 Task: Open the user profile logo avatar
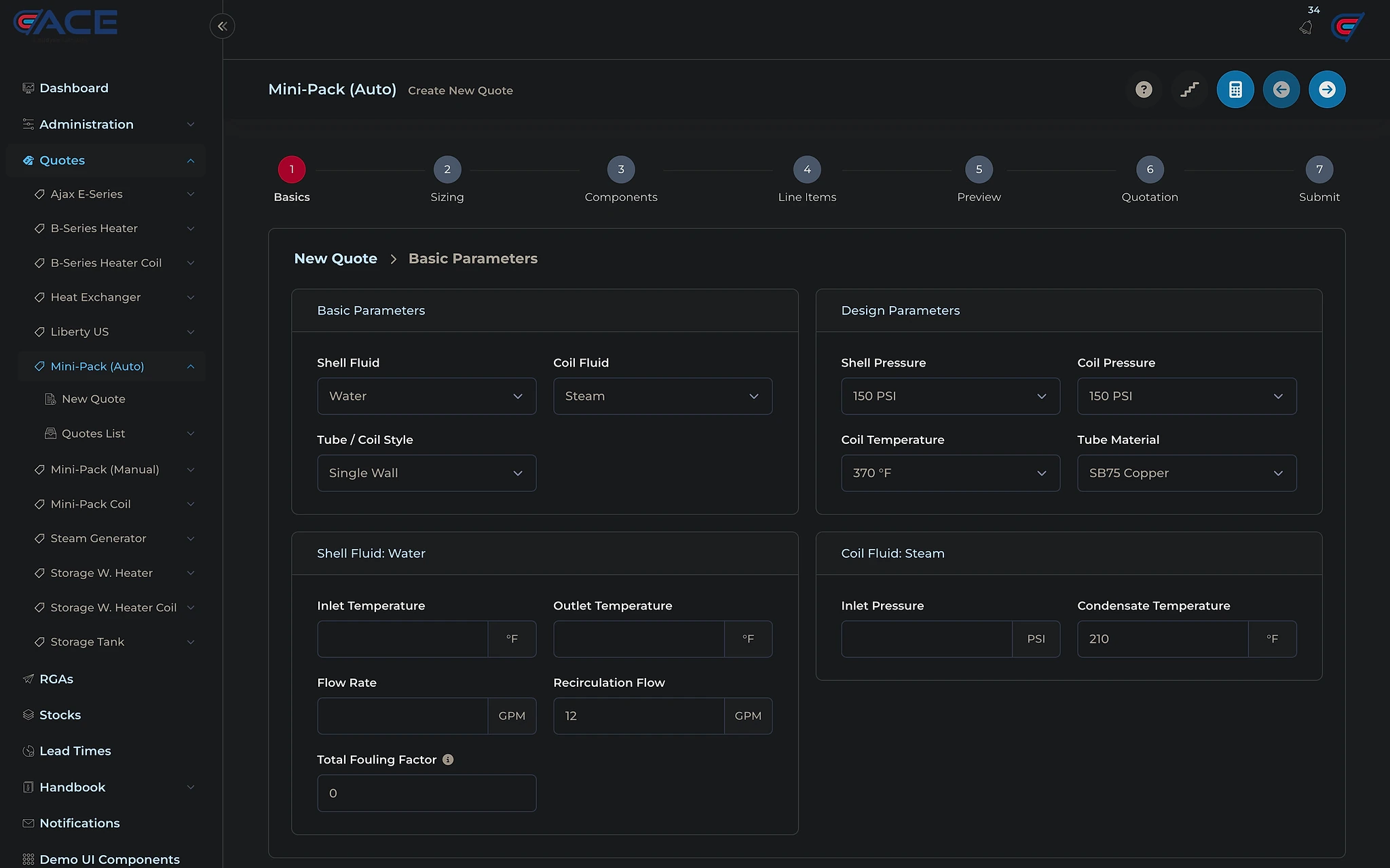pyautogui.click(x=1347, y=27)
